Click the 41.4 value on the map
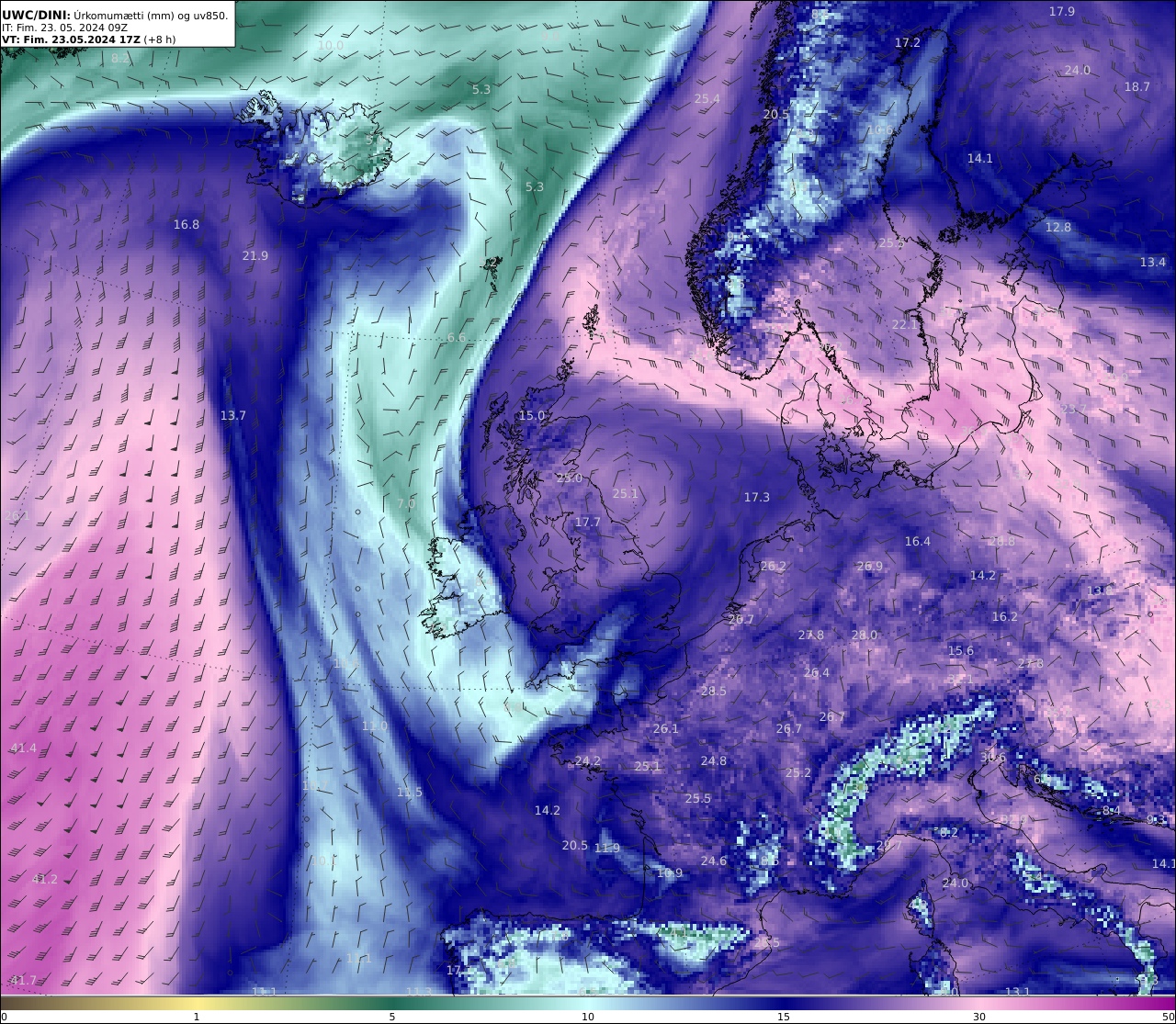Image resolution: width=1176 pixels, height=1024 pixels. [x=23, y=748]
